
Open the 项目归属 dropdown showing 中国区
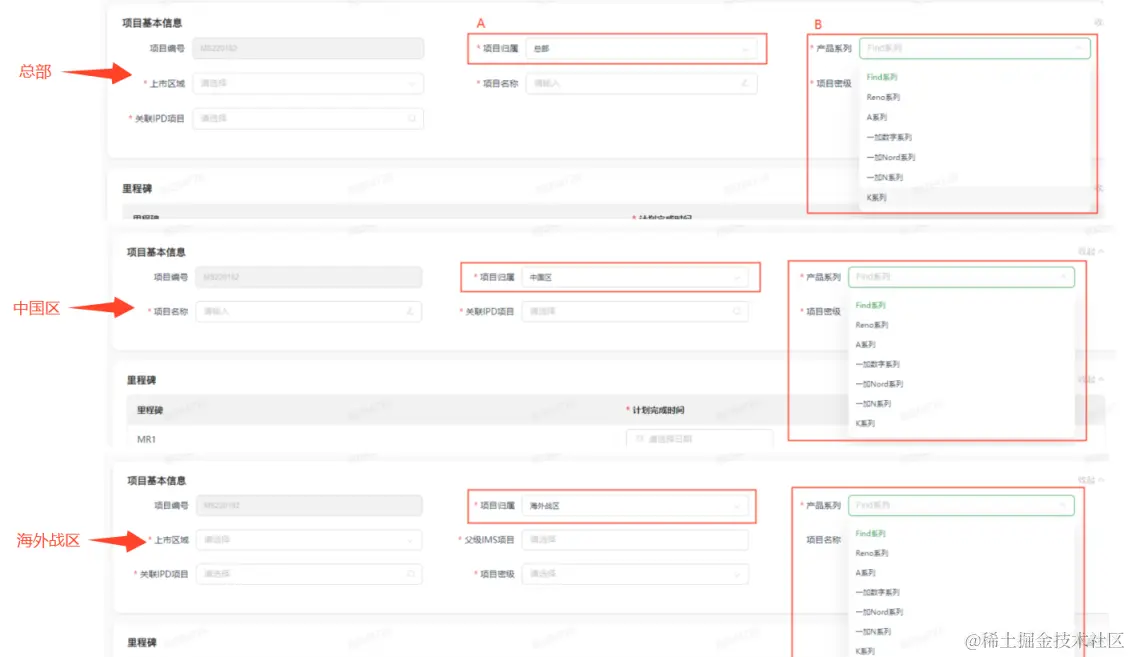pyautogui.click(x=635, y=277)
